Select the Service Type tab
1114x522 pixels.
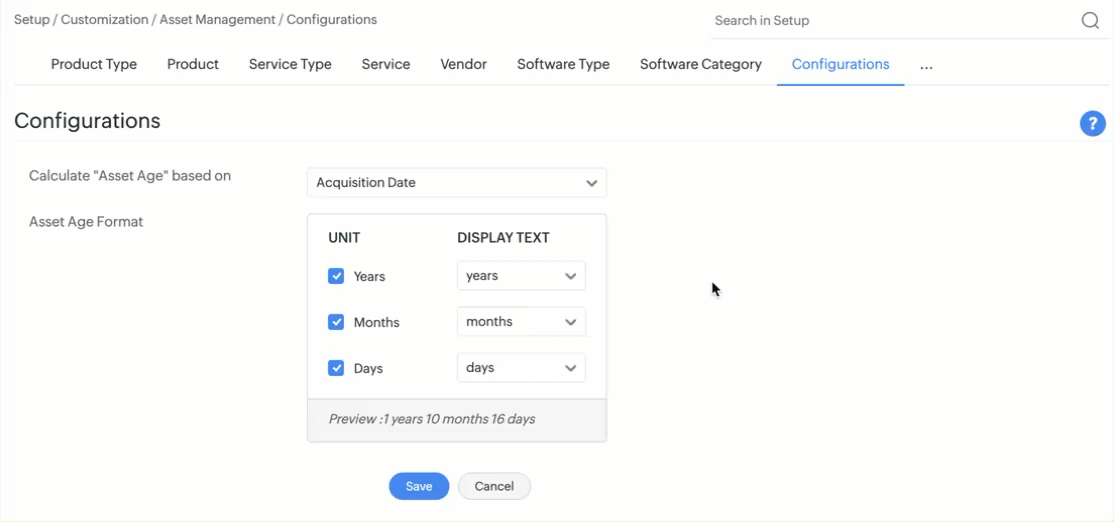[290, 64]
